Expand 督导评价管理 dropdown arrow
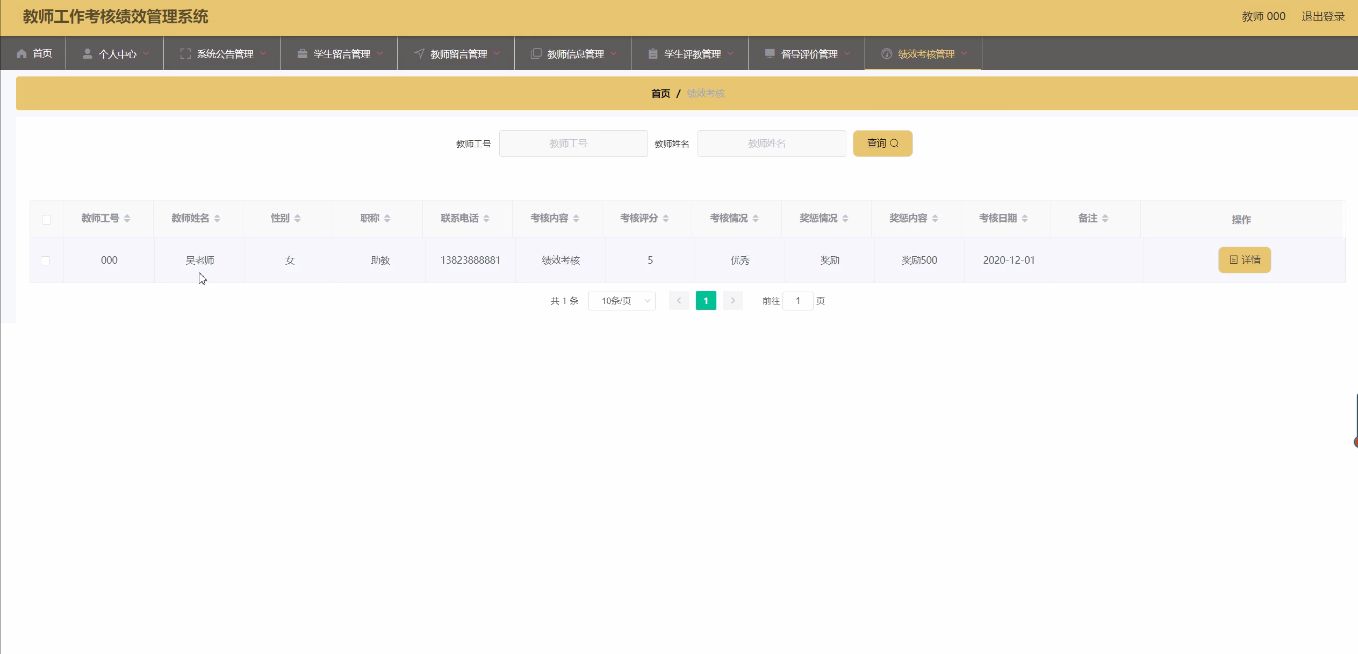1358x654 pixels. 848,54
